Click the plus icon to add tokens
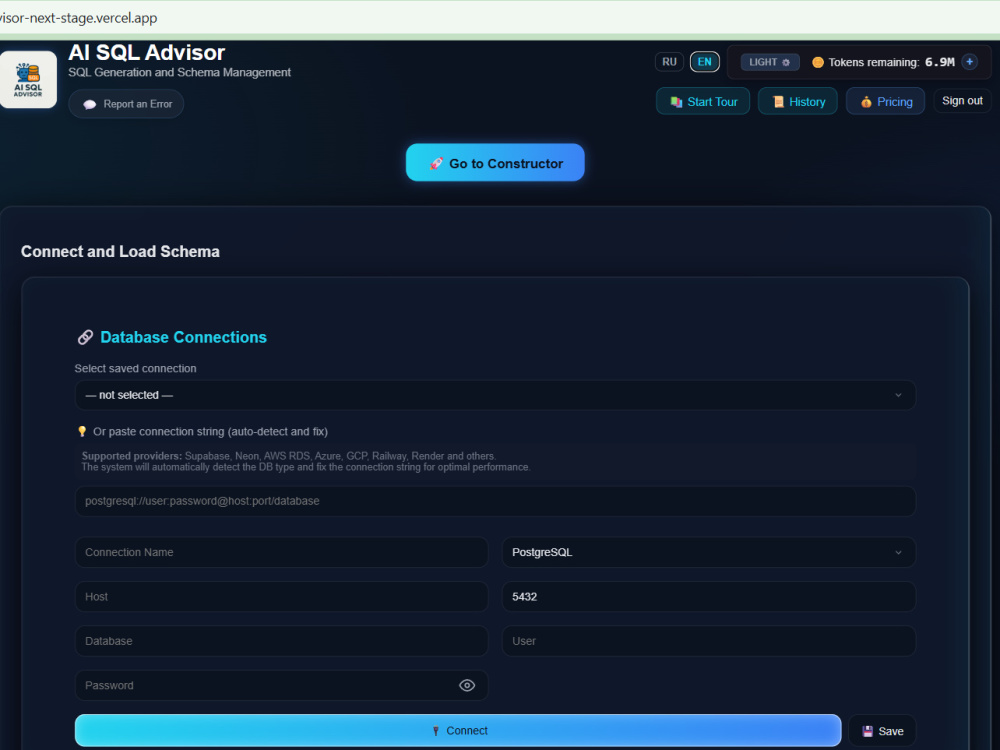Viewport: 1000px width, 750px height. 969,62
